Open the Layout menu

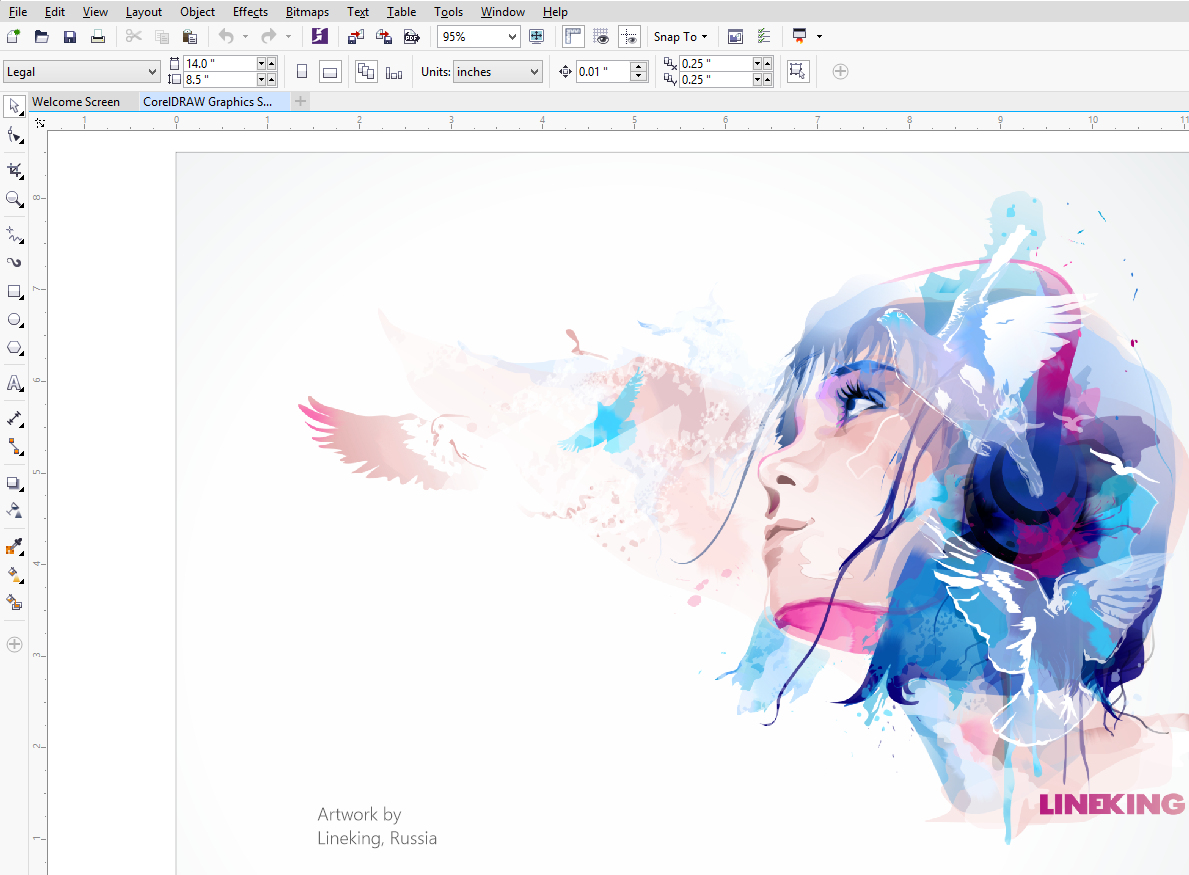pos(143,11)
